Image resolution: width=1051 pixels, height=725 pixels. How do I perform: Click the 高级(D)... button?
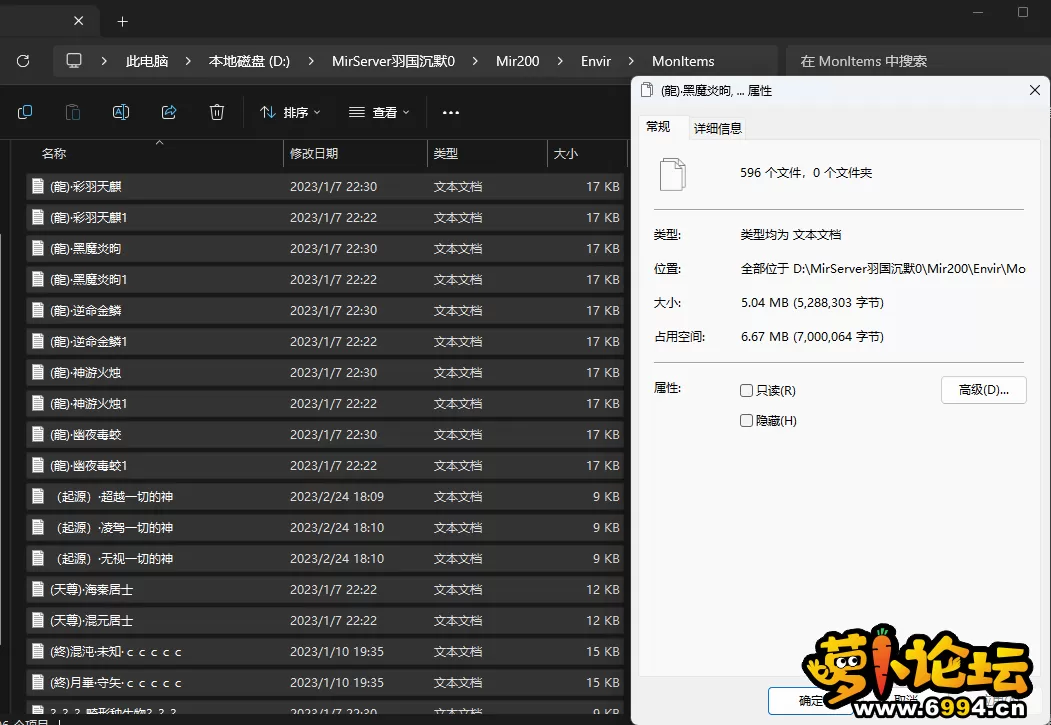click(983, 390)
